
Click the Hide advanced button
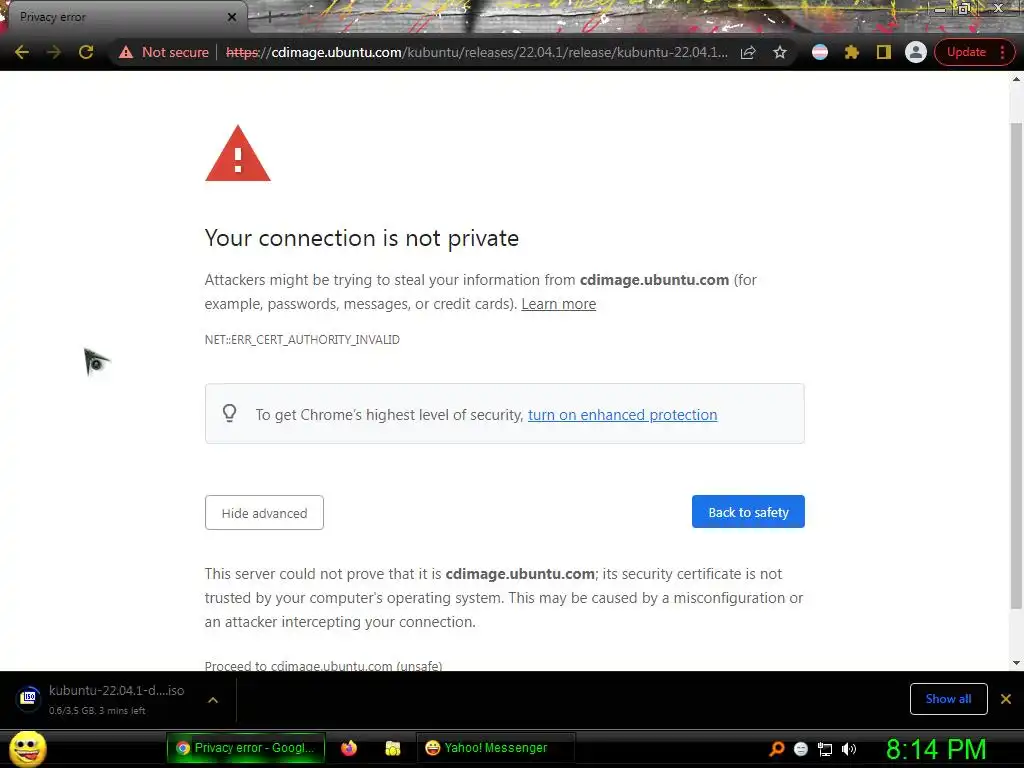(264, 513)
